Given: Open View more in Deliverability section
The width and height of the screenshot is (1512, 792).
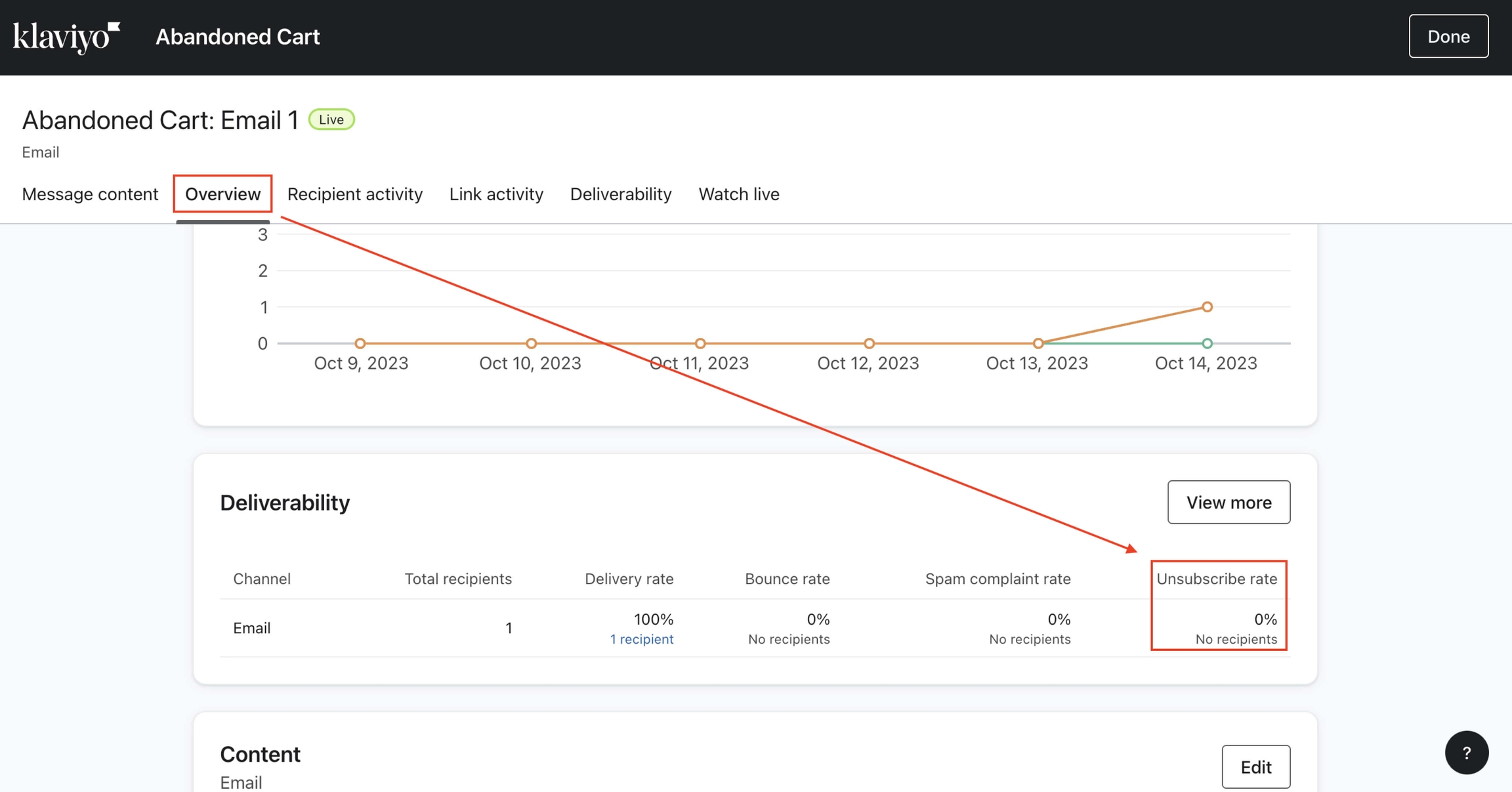Looking at the screenshot, I should click(x=1228, y=502).
